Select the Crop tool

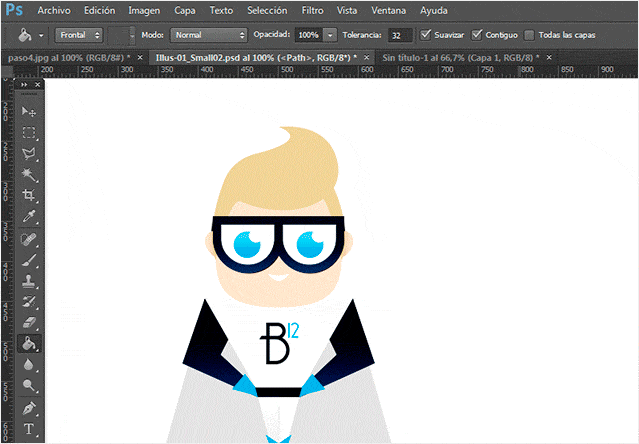30,195
